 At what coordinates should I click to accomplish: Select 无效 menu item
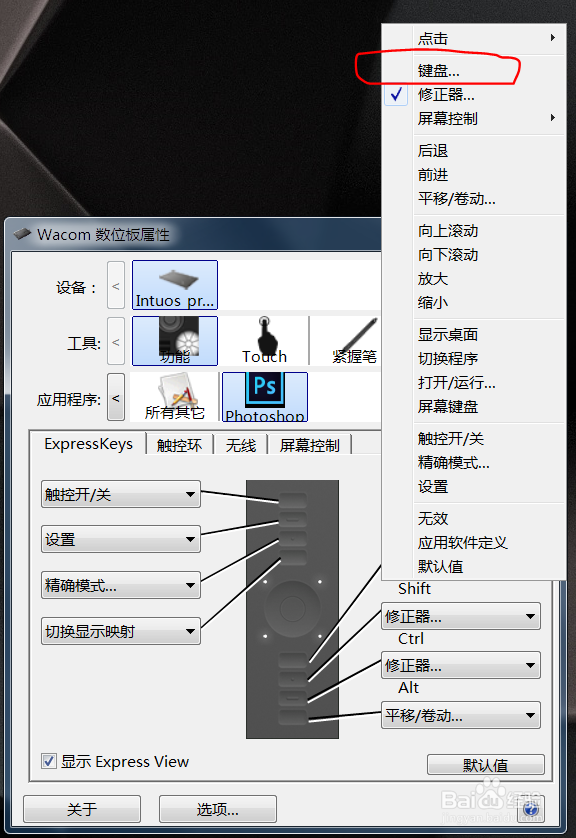[x=474, y=518]
